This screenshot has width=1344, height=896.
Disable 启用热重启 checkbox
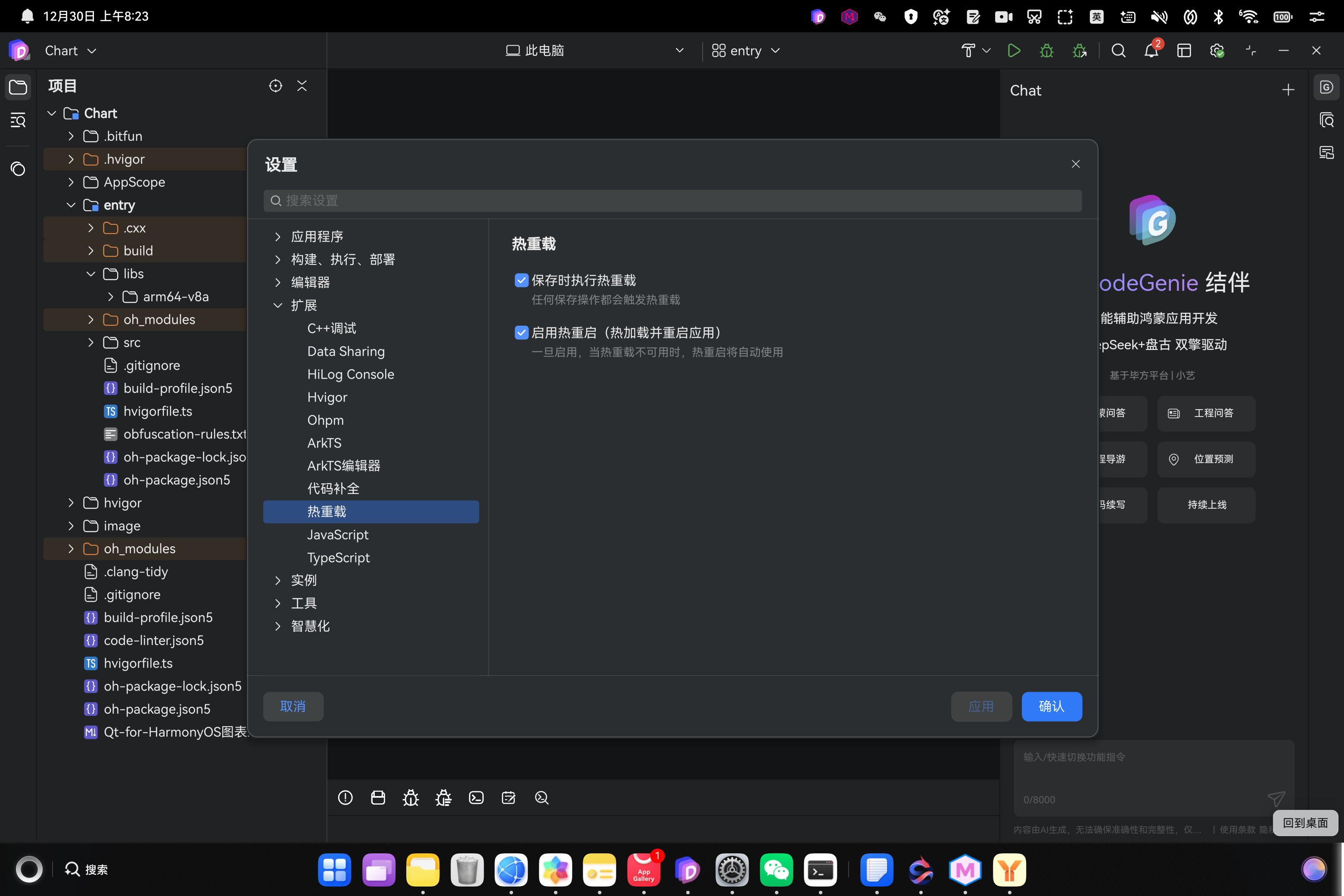pyautogui.click(x=520, y=332)
